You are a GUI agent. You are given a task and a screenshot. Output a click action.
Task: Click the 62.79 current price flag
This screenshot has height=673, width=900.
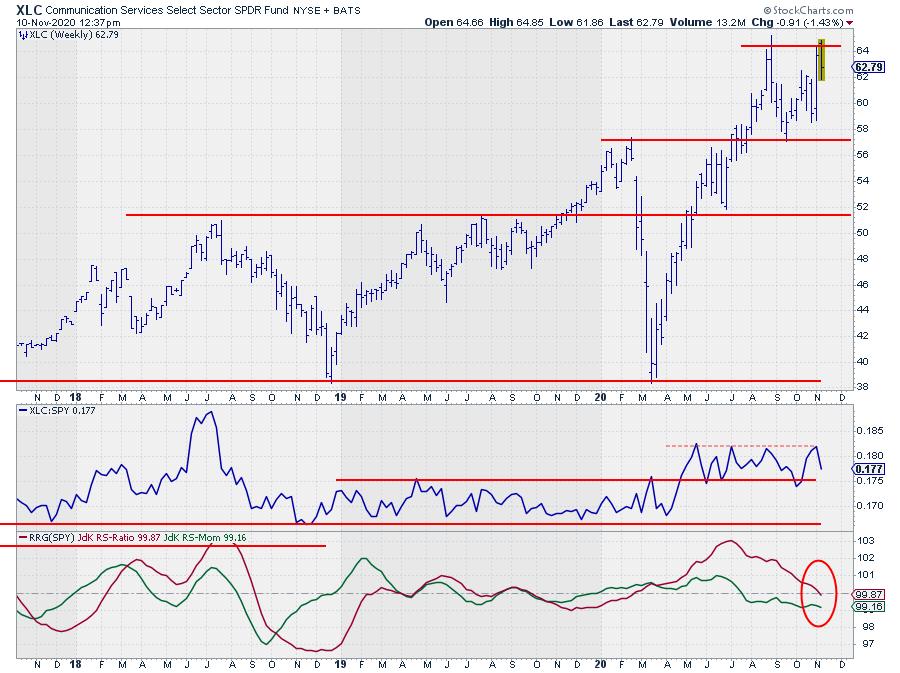[x=866, y=68]
